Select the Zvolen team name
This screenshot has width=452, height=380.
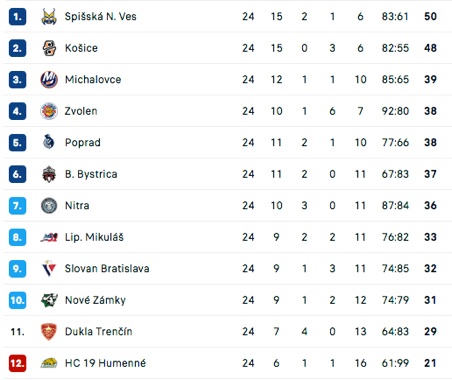pos(81,111)
